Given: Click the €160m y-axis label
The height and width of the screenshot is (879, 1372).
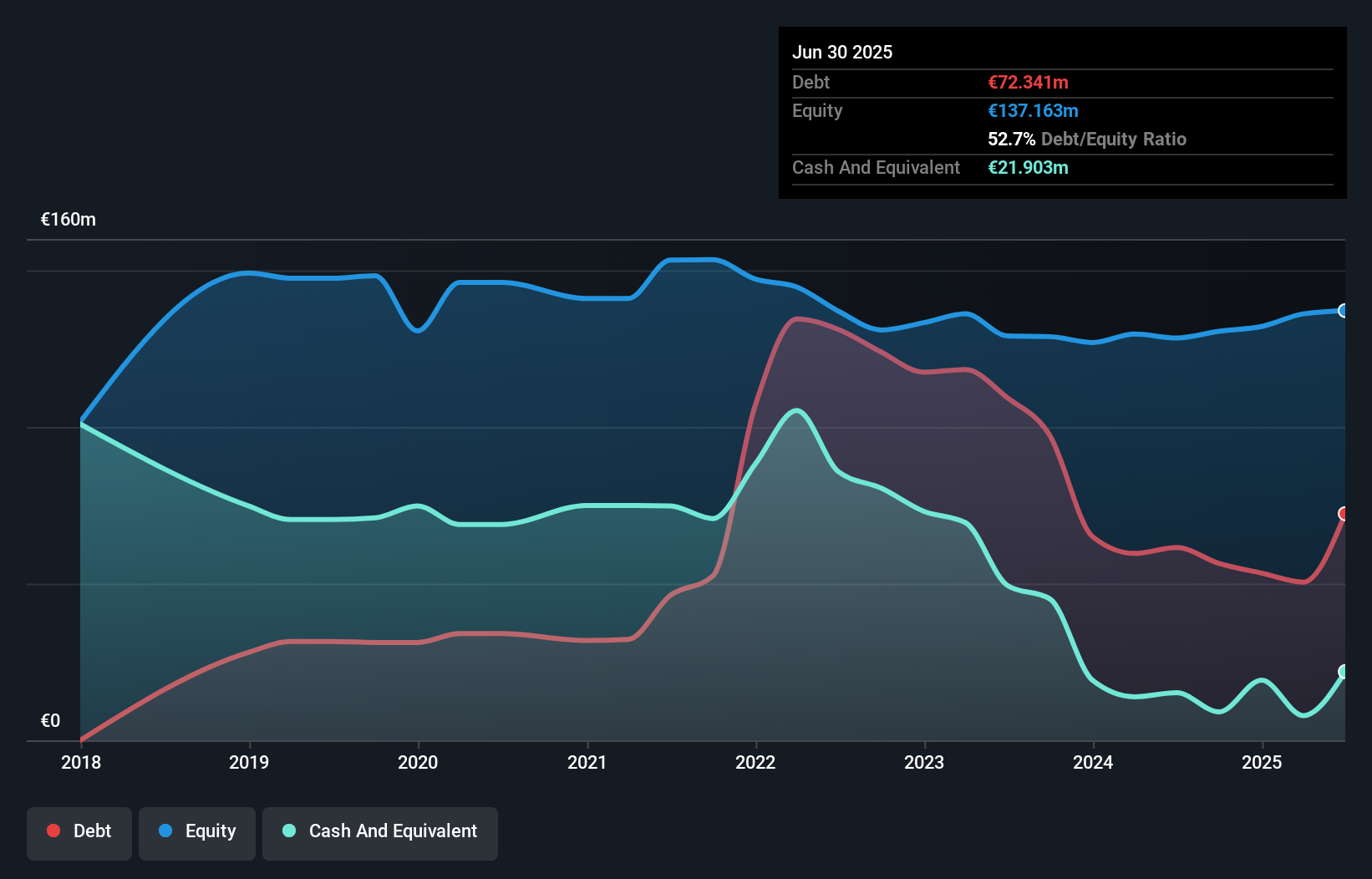Looking at the screenshot, I should [x=69, y=220].
